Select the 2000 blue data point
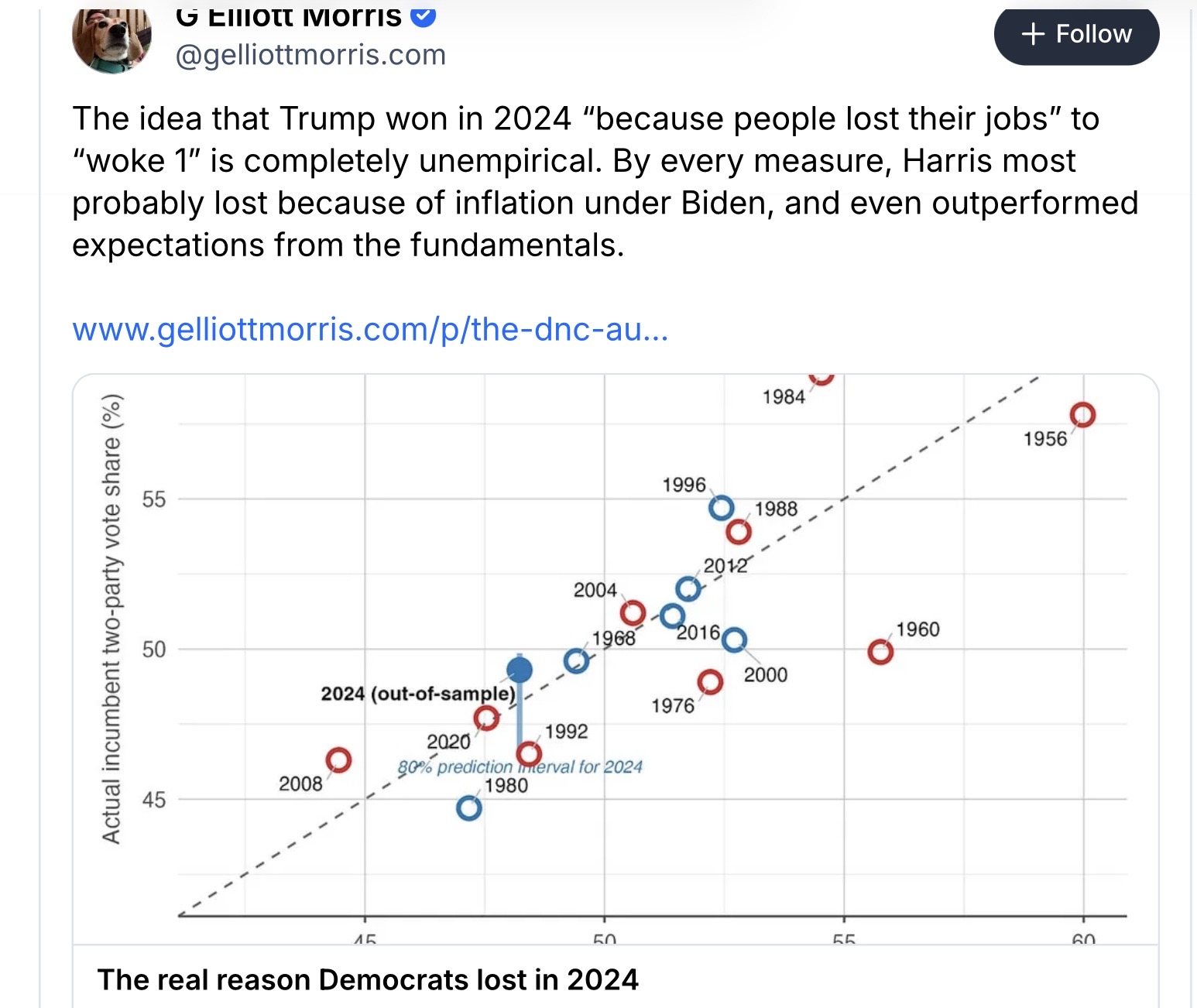The width and height of the screenshot is (1197, 1008). [x=734, y=640]
